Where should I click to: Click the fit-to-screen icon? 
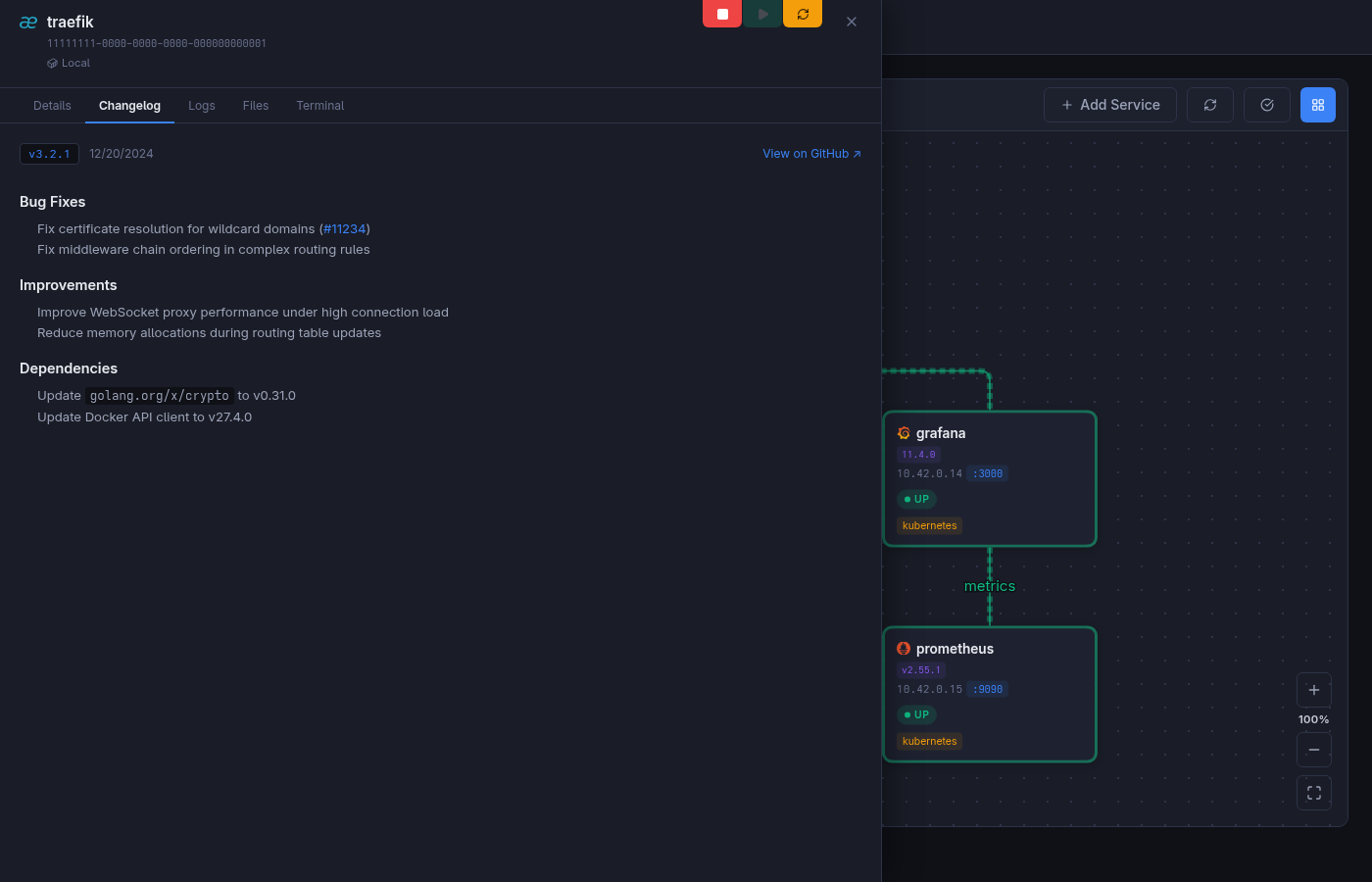[x=1314, y=793]
